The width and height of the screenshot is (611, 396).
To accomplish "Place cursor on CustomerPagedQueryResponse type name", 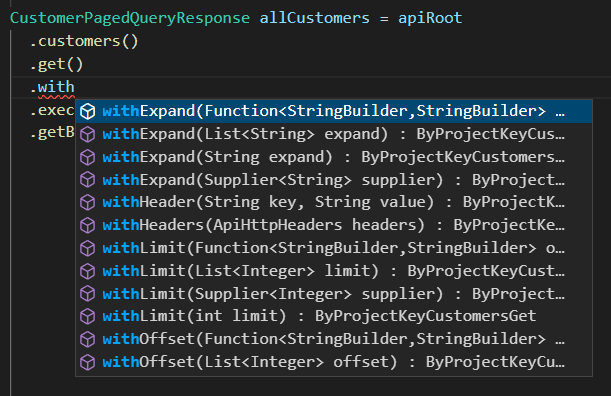I will pos(130,18).
